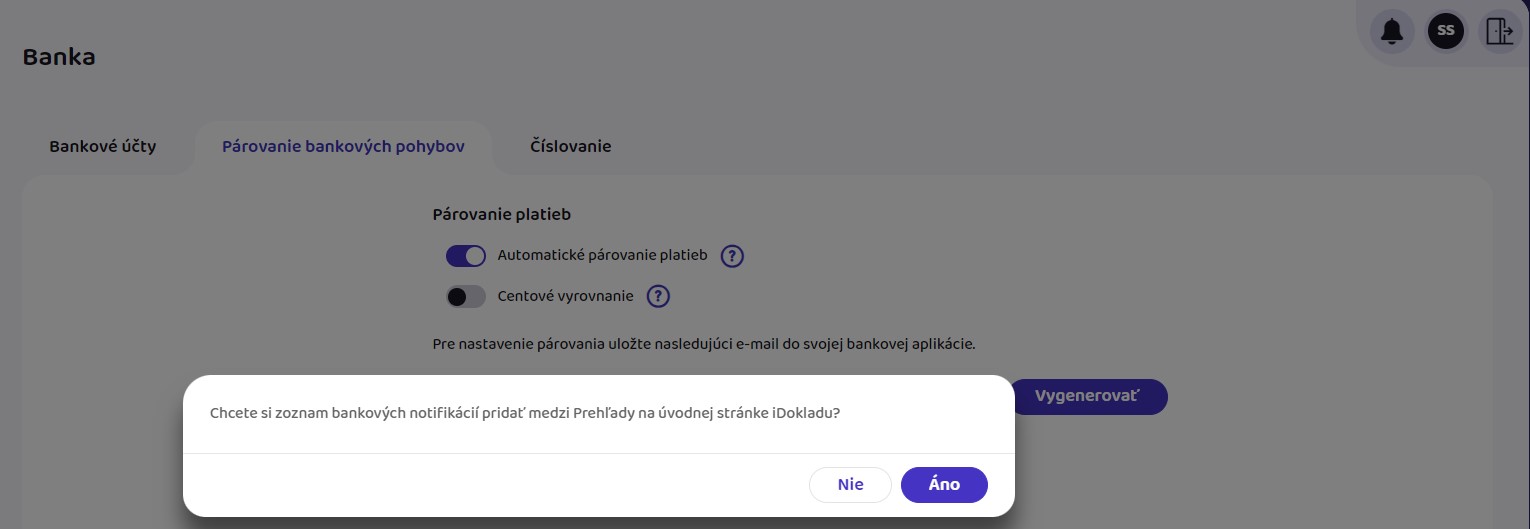Click the dialog question about bankových notifikácií
Viewport: 1530px width, 529px height.
(x=524, y=414)
